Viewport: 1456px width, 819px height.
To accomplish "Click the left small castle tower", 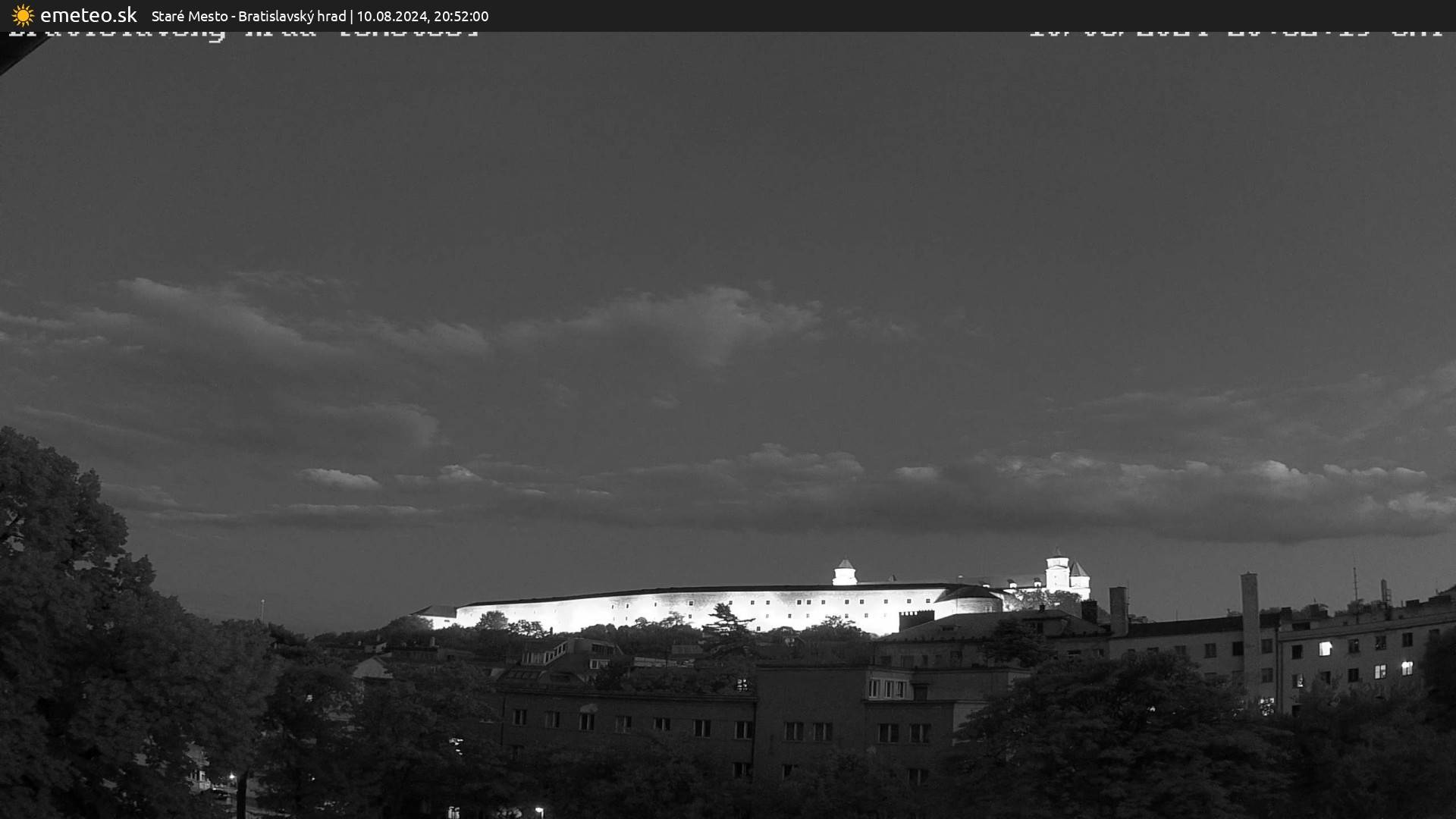I will tap(844, 573).
